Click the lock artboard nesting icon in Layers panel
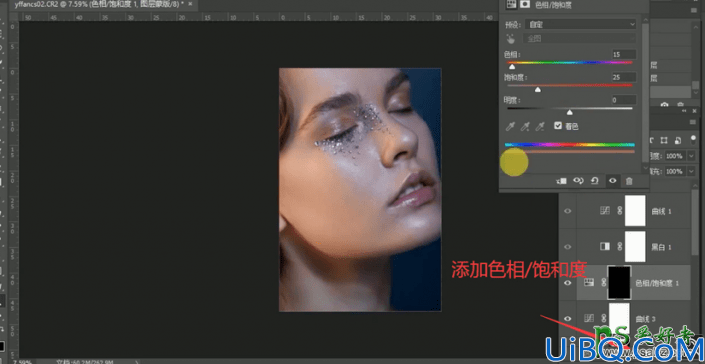 pos(664,141)
